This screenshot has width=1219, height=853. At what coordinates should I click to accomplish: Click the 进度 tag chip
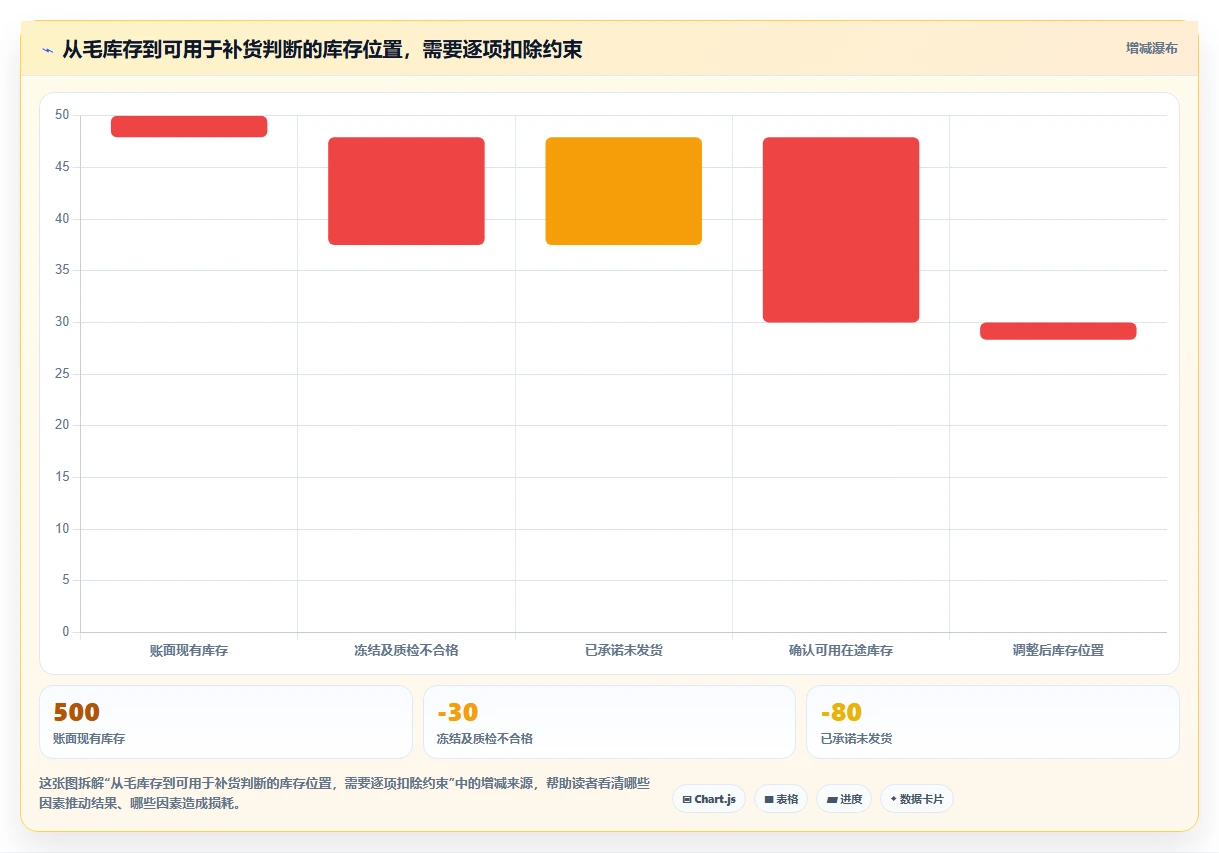click(x=844, y=799)
